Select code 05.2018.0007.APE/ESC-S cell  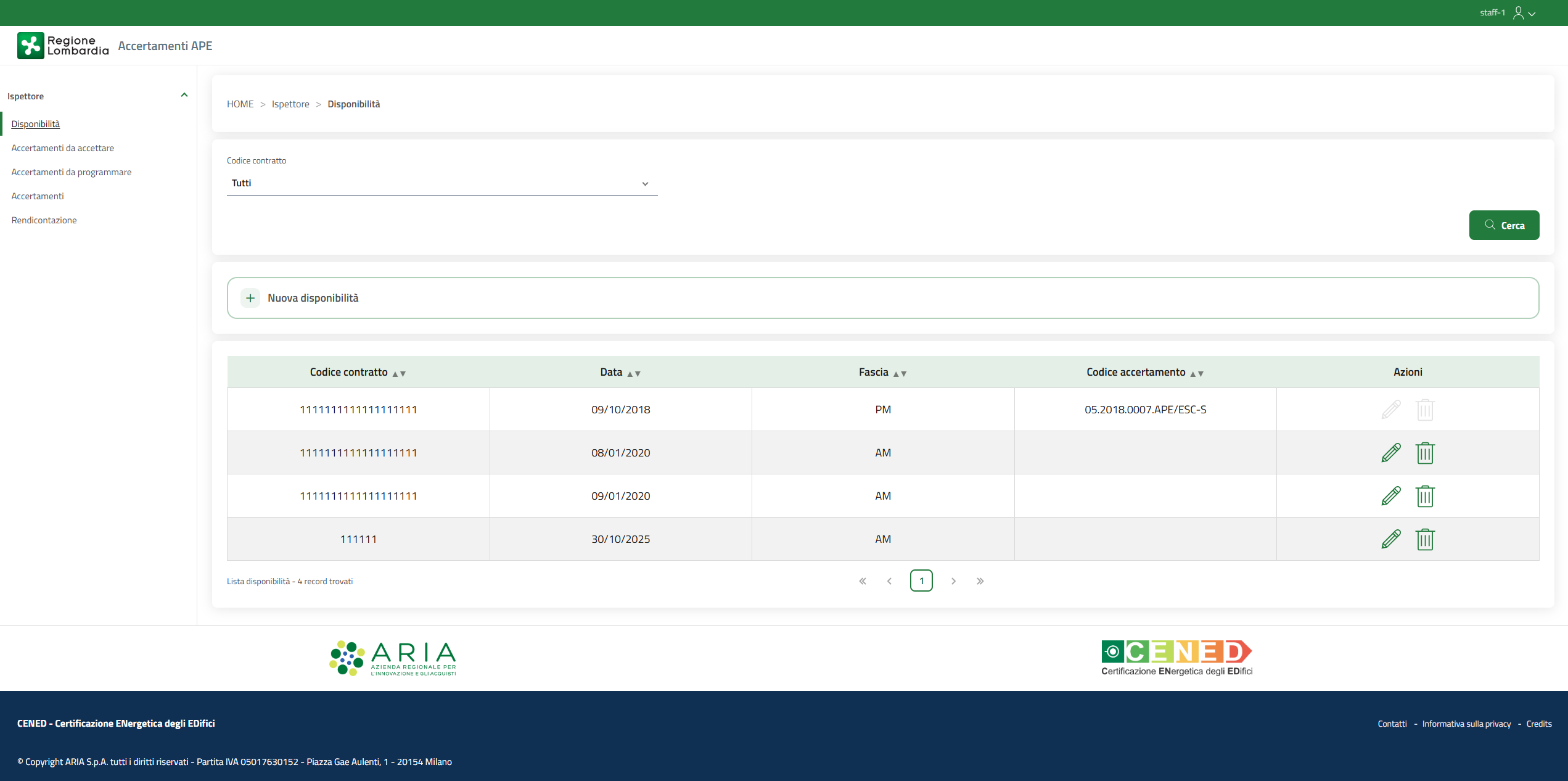1146,410
